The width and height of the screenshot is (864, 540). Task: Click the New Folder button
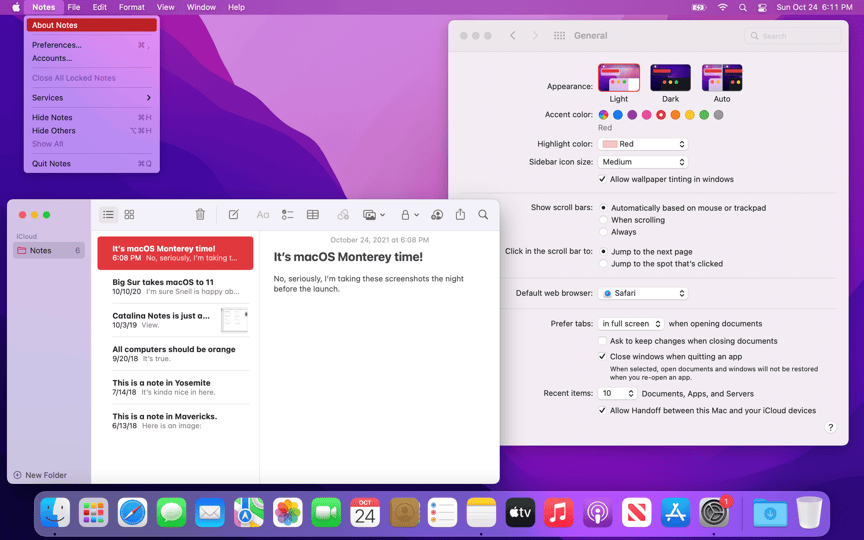click(40, 475)
